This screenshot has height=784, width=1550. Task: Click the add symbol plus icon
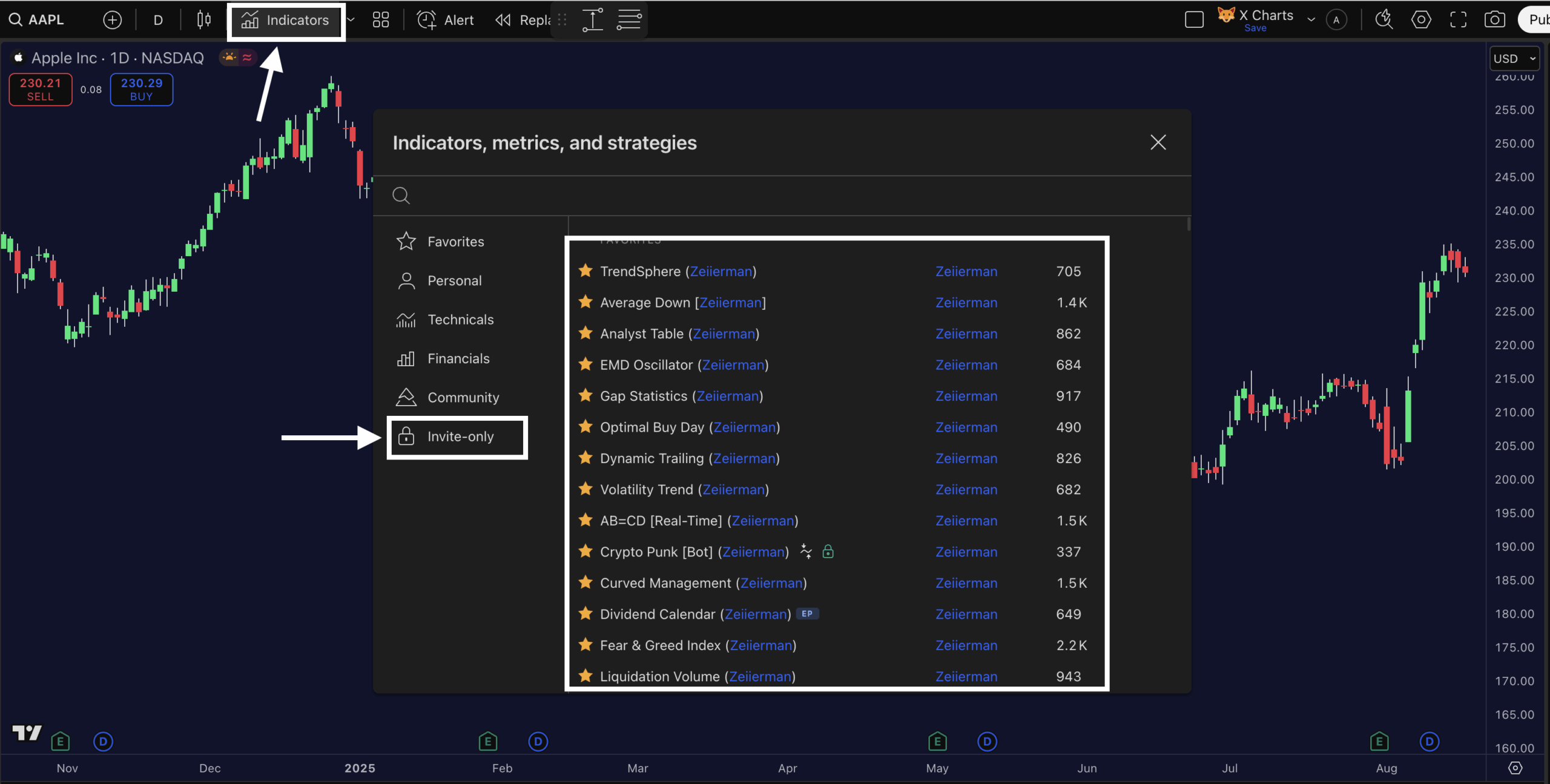pos(112,20)
